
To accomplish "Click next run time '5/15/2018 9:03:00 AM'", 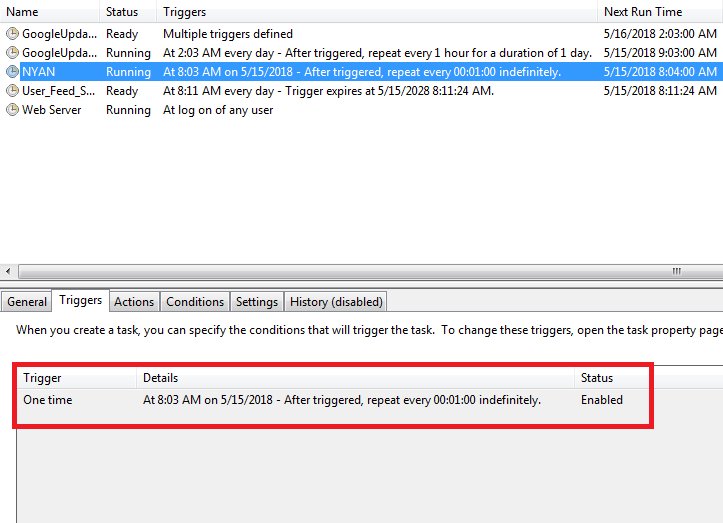I will [660, 53].
